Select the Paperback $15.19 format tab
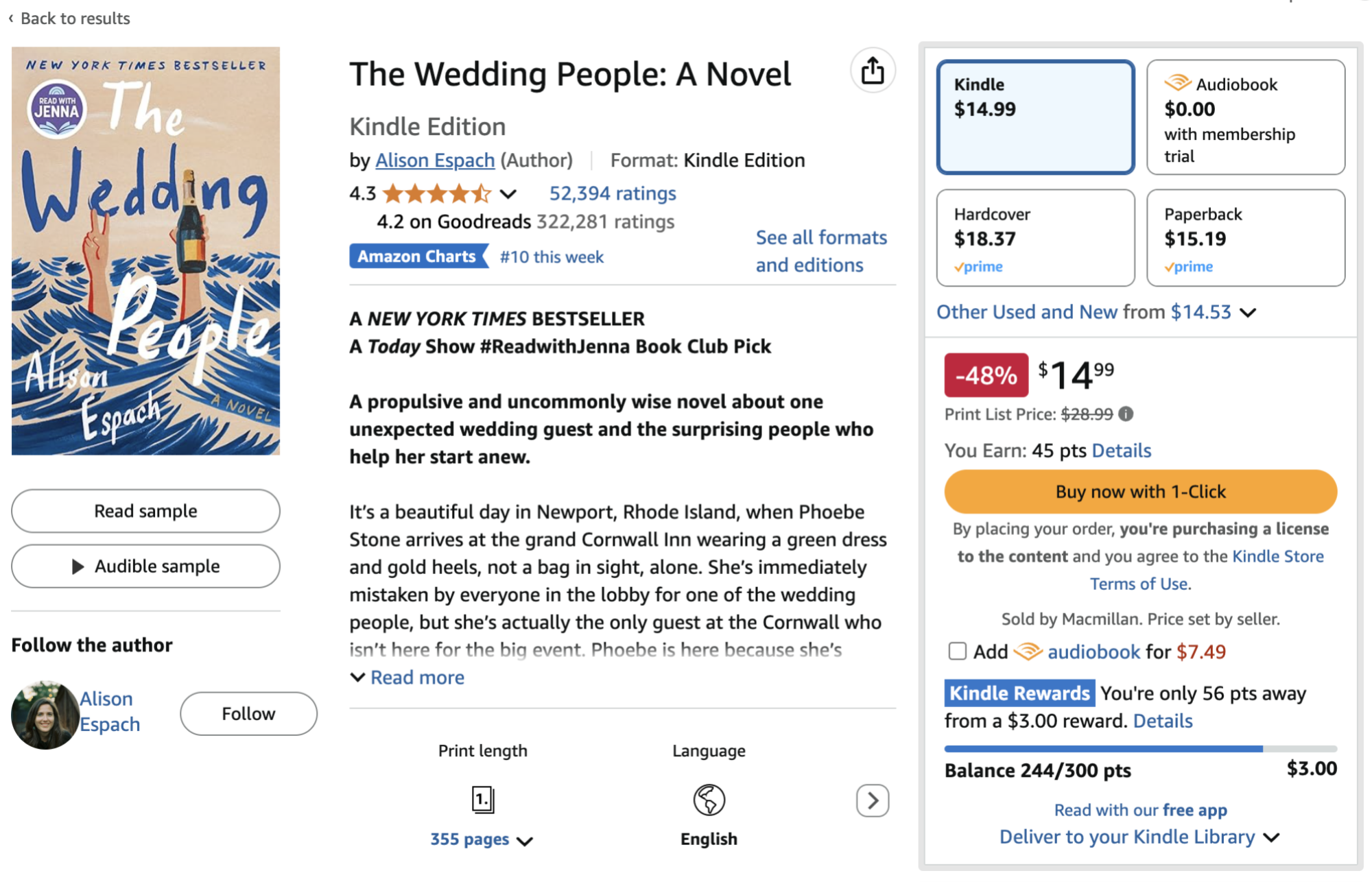Image resolution: width=1372 pixels, height=882 pixels. point(1246,238)
